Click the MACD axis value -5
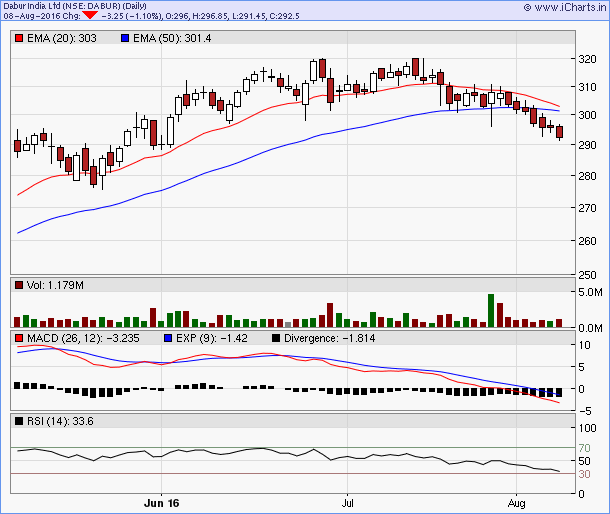This screenshot has width=610, height=514. coord(584,411)
